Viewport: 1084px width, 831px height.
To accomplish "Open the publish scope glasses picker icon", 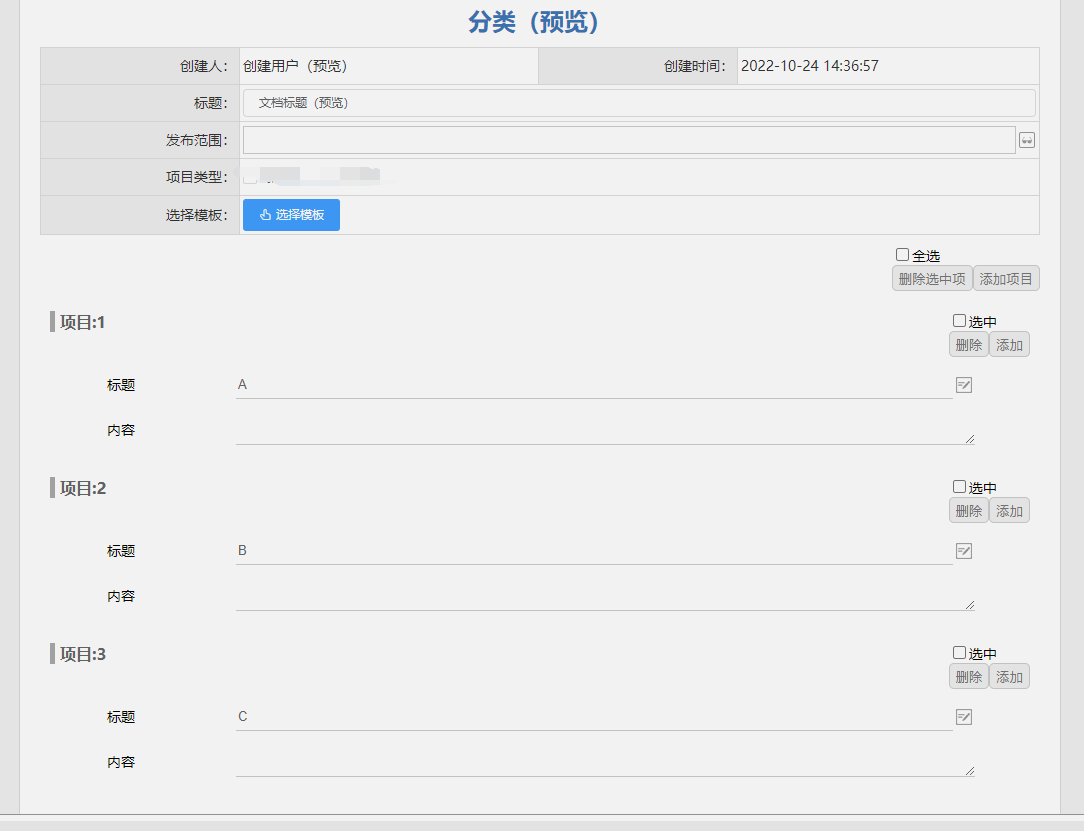I will tap(1027, 140).
